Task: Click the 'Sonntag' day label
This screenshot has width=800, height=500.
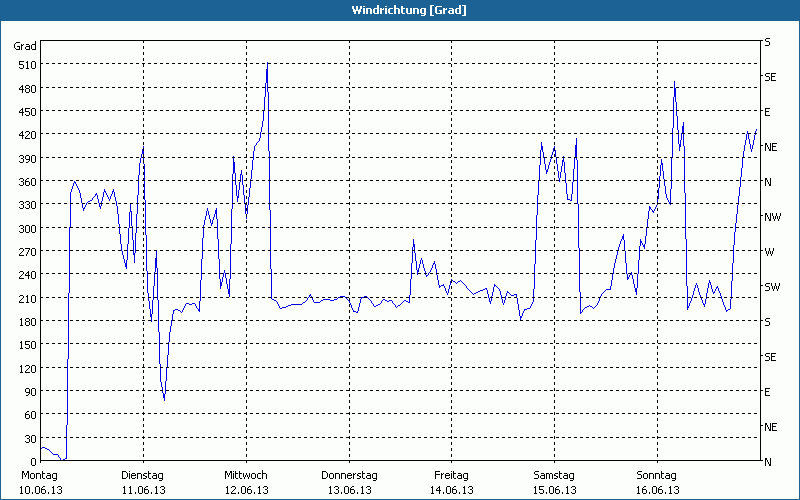Action: (x=656, y=476)
